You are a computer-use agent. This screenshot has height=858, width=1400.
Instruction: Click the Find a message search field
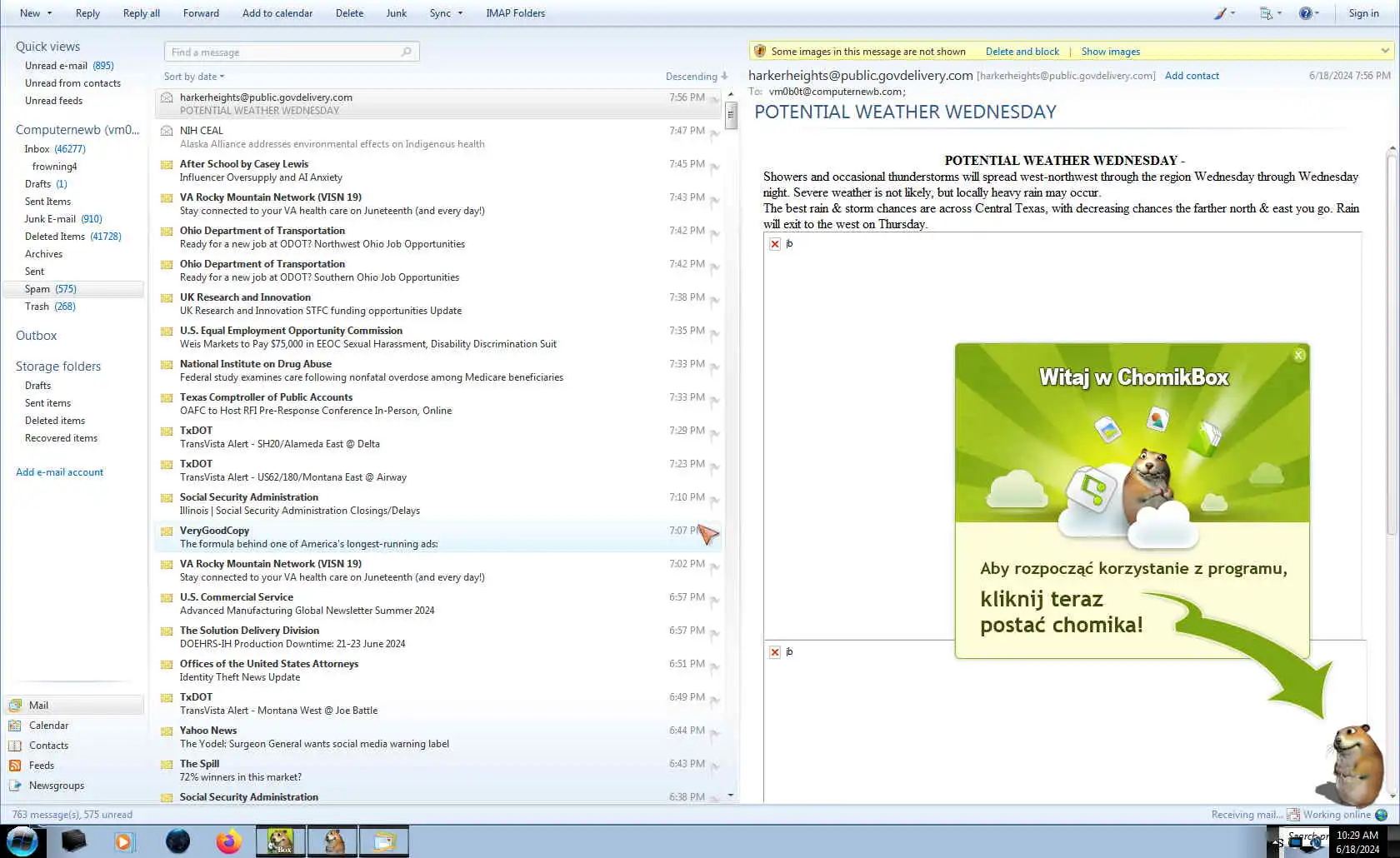292,52
